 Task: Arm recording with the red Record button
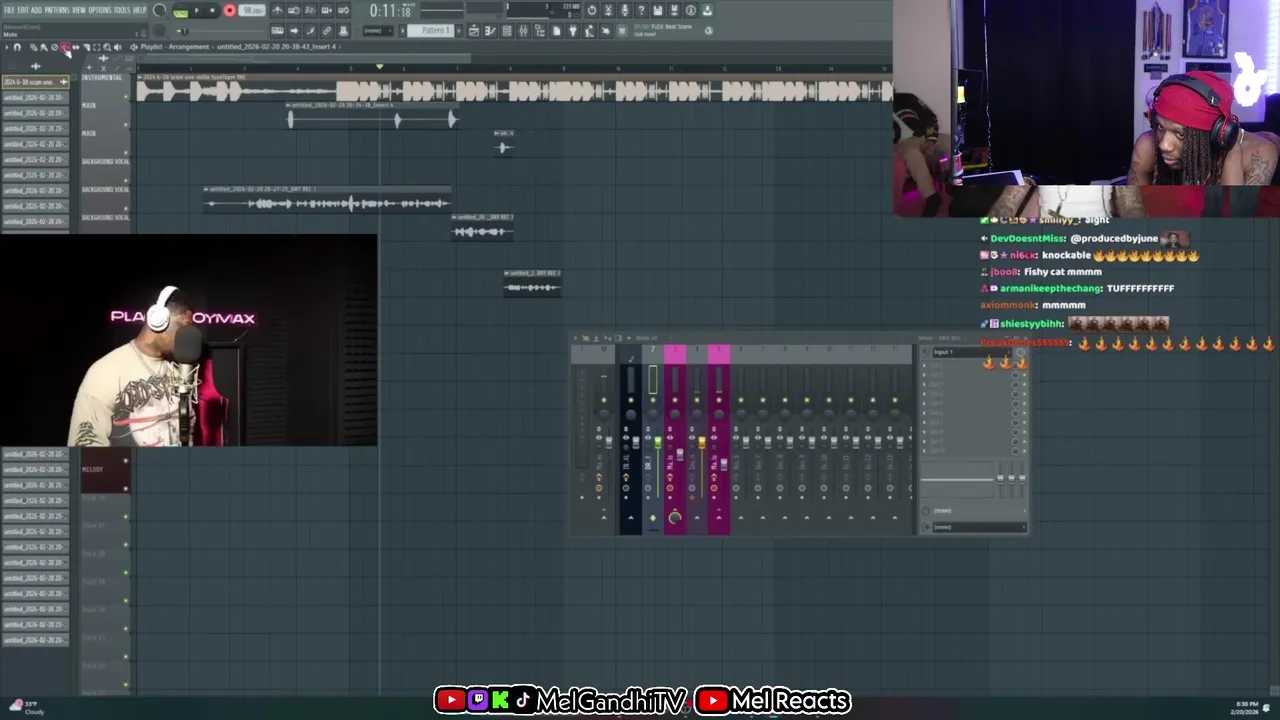click(x=230, y=10)
